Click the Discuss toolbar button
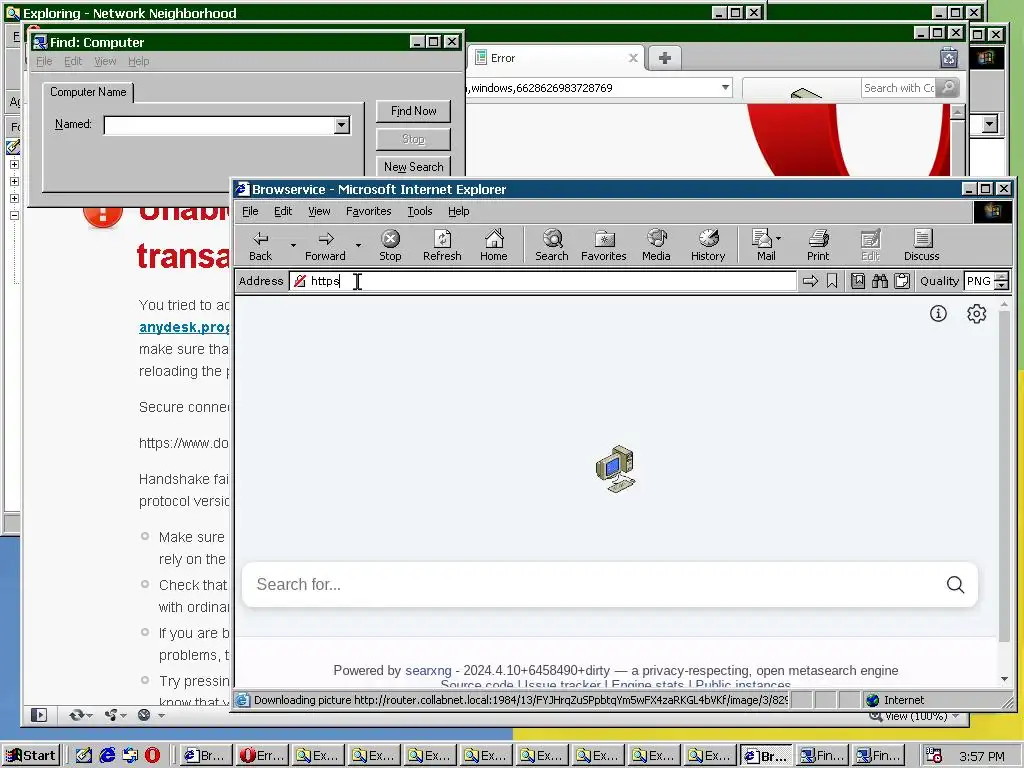Viewport: 1024px width, 768px height. 921,245
